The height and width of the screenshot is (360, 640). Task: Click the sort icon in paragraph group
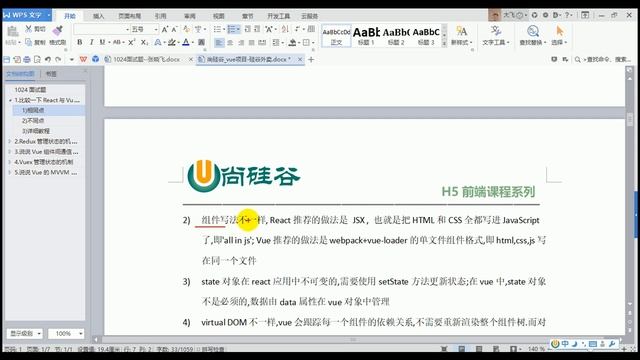pyautogui.click(x=285, y=29)
